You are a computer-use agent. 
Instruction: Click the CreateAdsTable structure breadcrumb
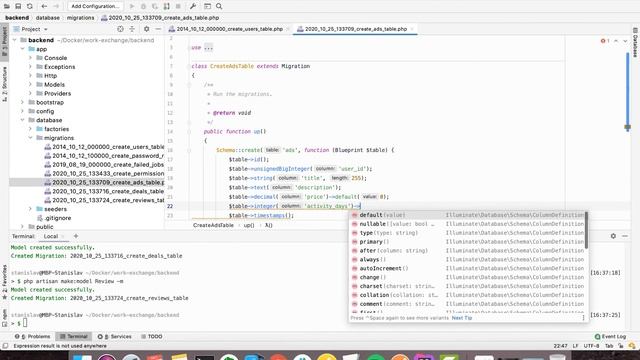click(x=213, y=225)
